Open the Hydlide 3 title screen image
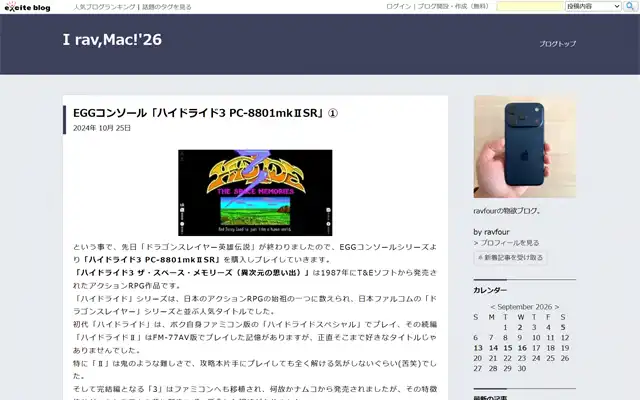Viewport: 640px width, 400px height. tap(255, 193)
